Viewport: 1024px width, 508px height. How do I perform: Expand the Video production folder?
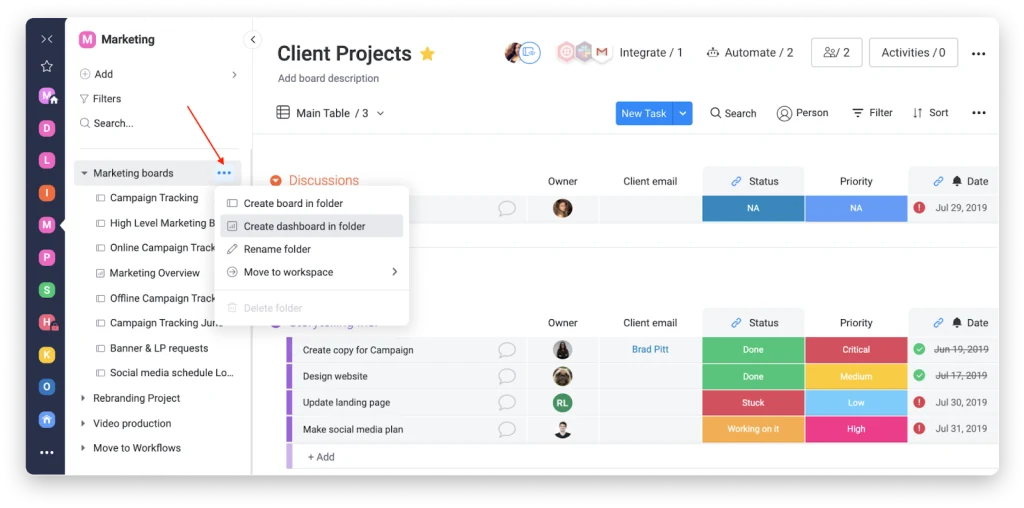coord(83,423)
